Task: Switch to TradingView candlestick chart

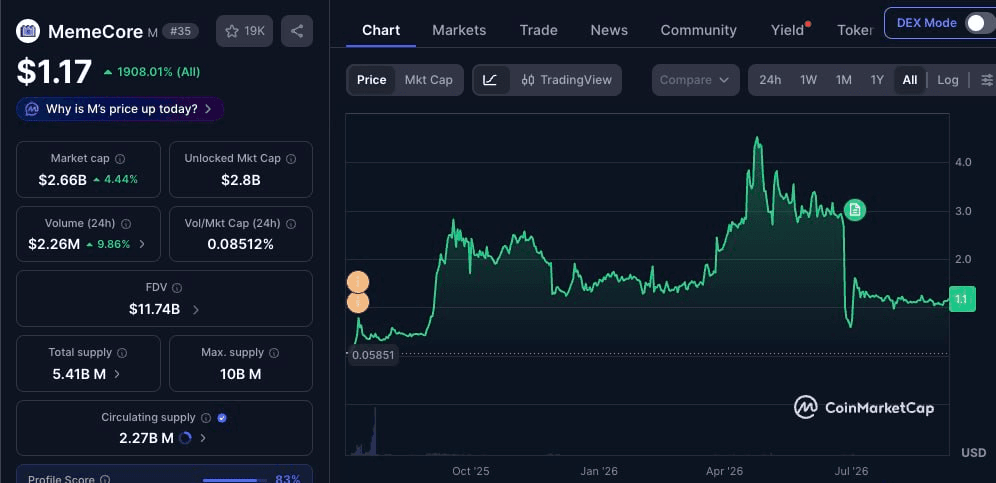Action: 566,80
